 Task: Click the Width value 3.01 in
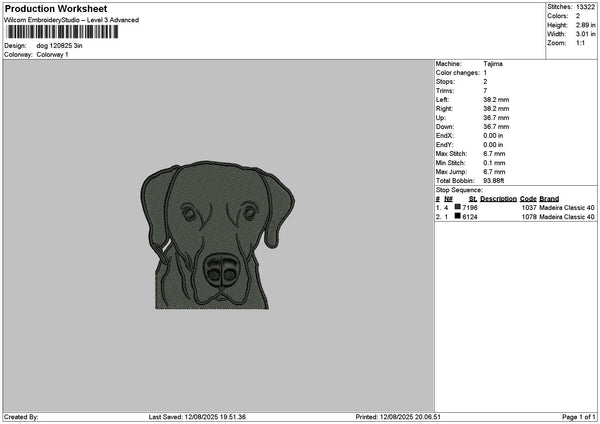click(585, 34)
